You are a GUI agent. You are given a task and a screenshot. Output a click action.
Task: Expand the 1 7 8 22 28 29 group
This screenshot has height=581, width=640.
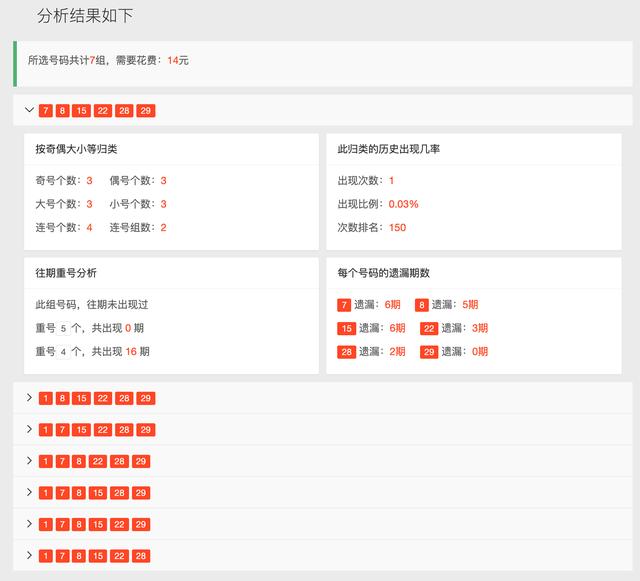click(30, 461)
